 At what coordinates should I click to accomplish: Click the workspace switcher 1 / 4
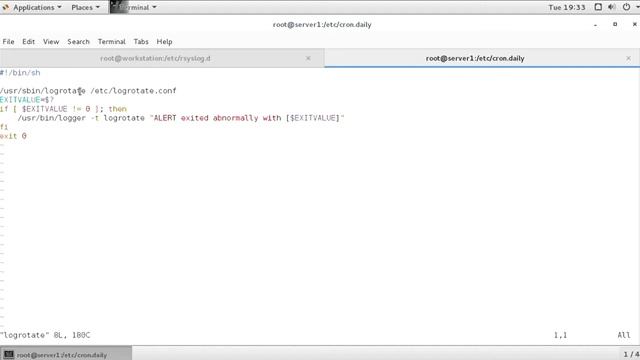631,355
